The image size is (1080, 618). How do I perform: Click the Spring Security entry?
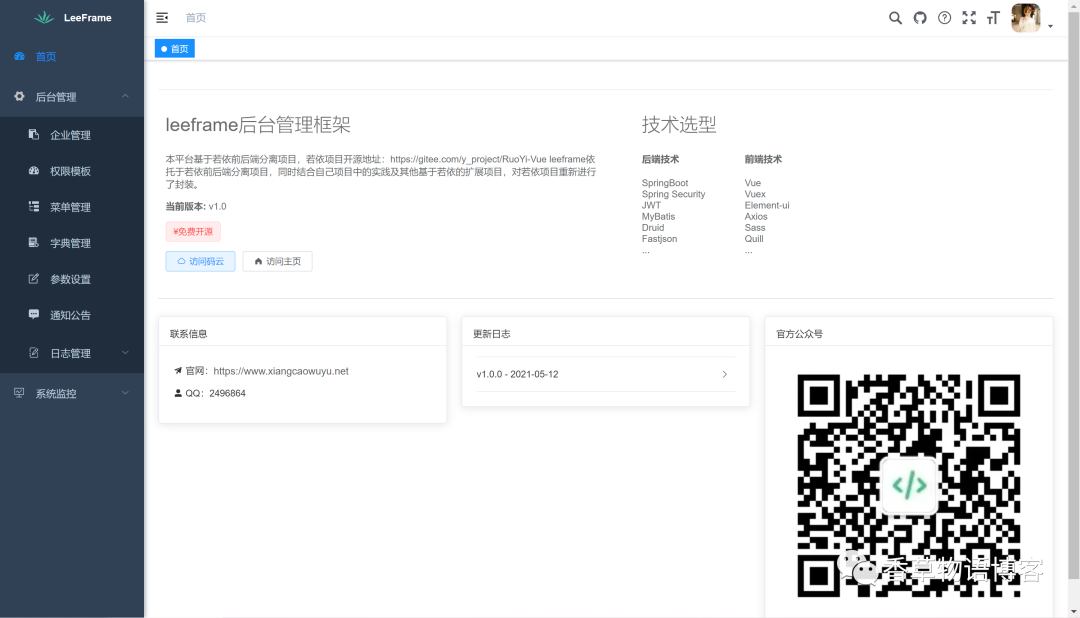[x=674, y=194]
